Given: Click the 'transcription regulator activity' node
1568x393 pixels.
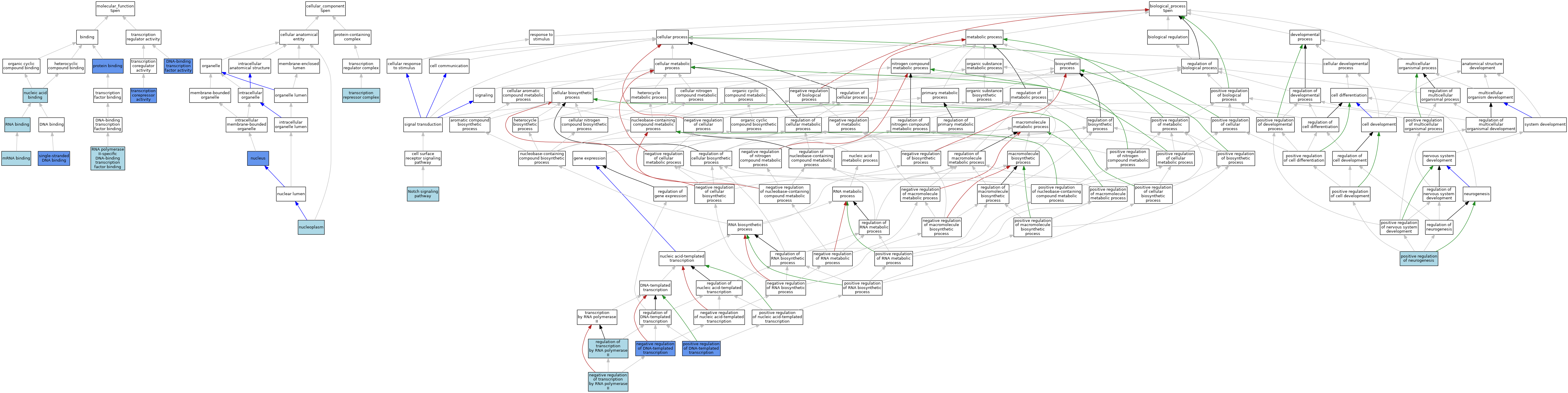Looking at the screenshot, I should click(x=143, y=37).
